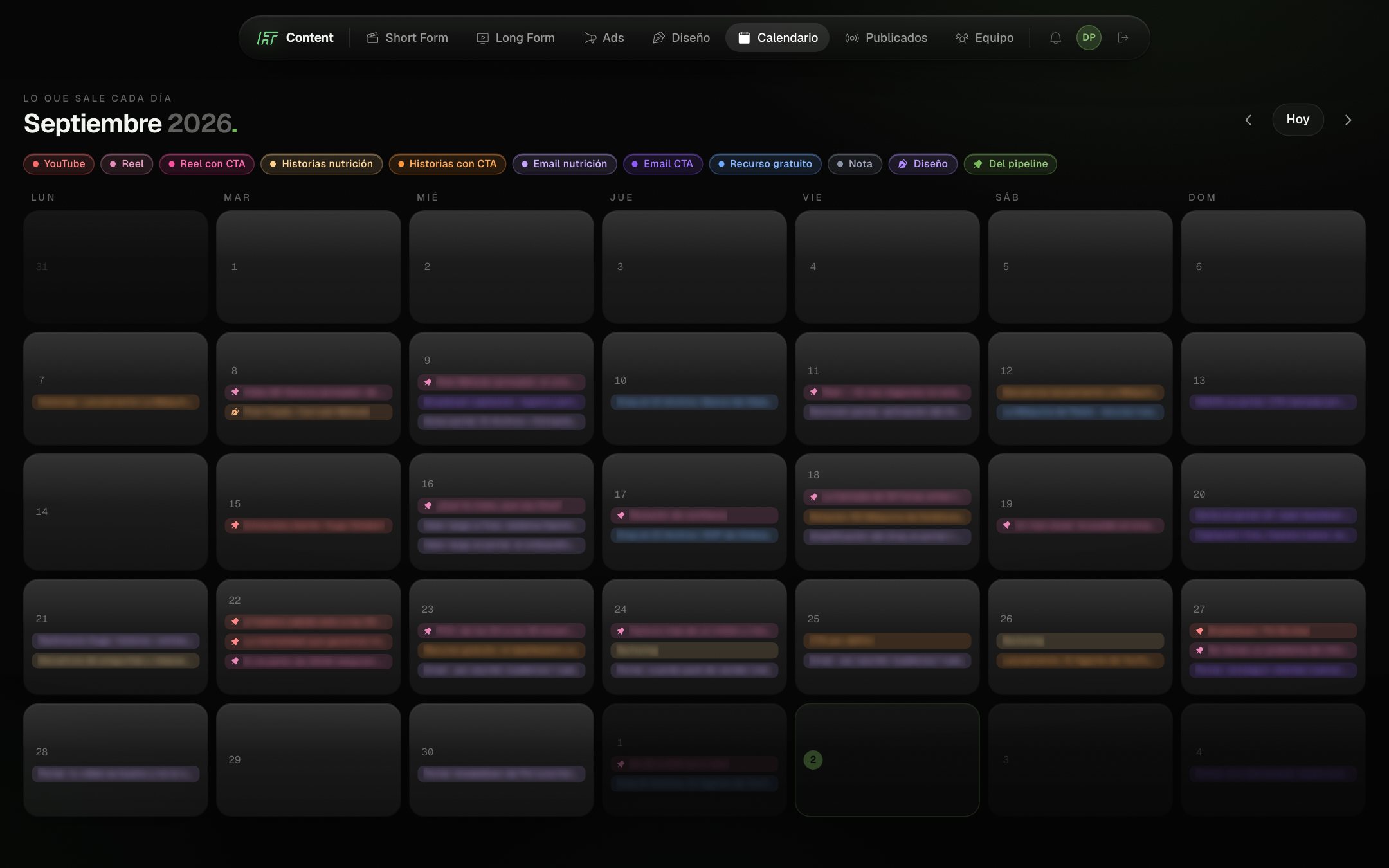Toggle the Recurso gratuito filter
1389x868 pixels.
[x=765, y=164]
